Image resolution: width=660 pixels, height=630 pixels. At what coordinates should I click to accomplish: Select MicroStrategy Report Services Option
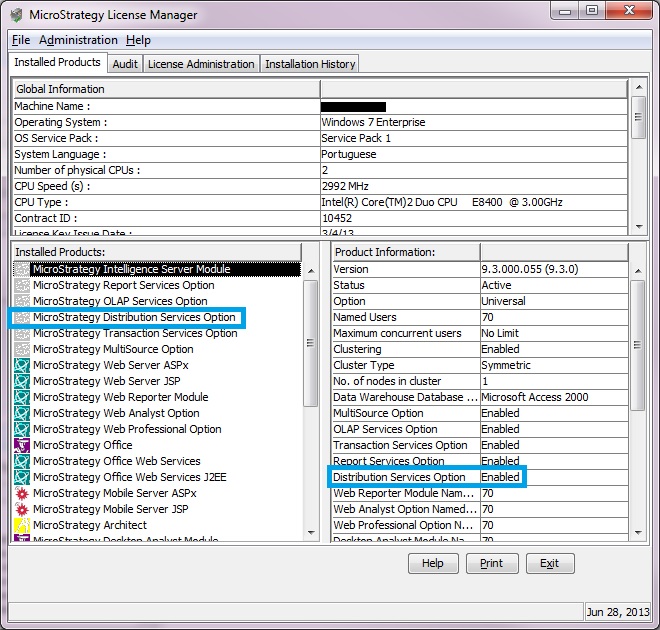tap(124, 285)
